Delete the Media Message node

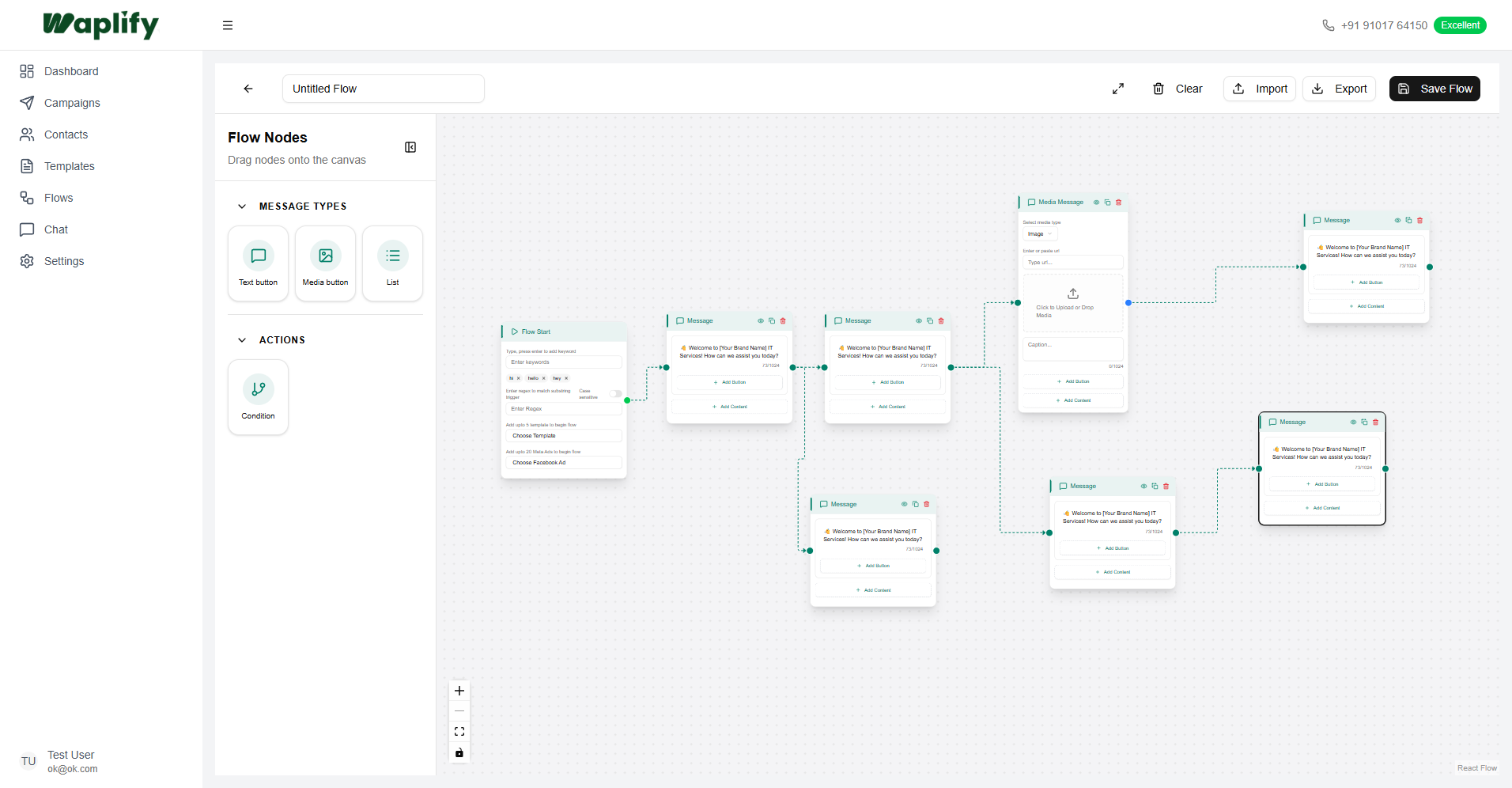tap(1118, 203)
